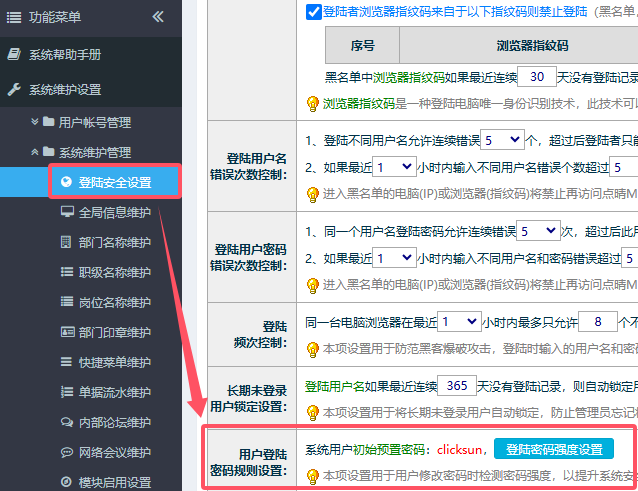The image size is (638, 491).
Task: Click numbered-list icon of 单据流水维护
Action: (67, 392)
